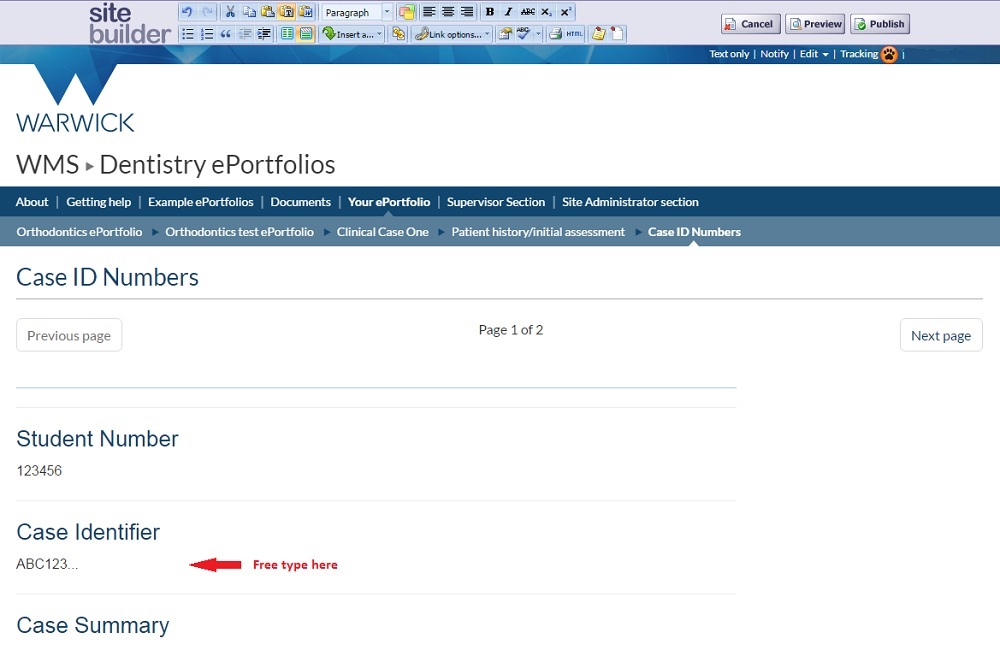Screen dimensions: 1000x668
Task: Click the Clinical Case One breadcrumb
Action: [382, 232]
